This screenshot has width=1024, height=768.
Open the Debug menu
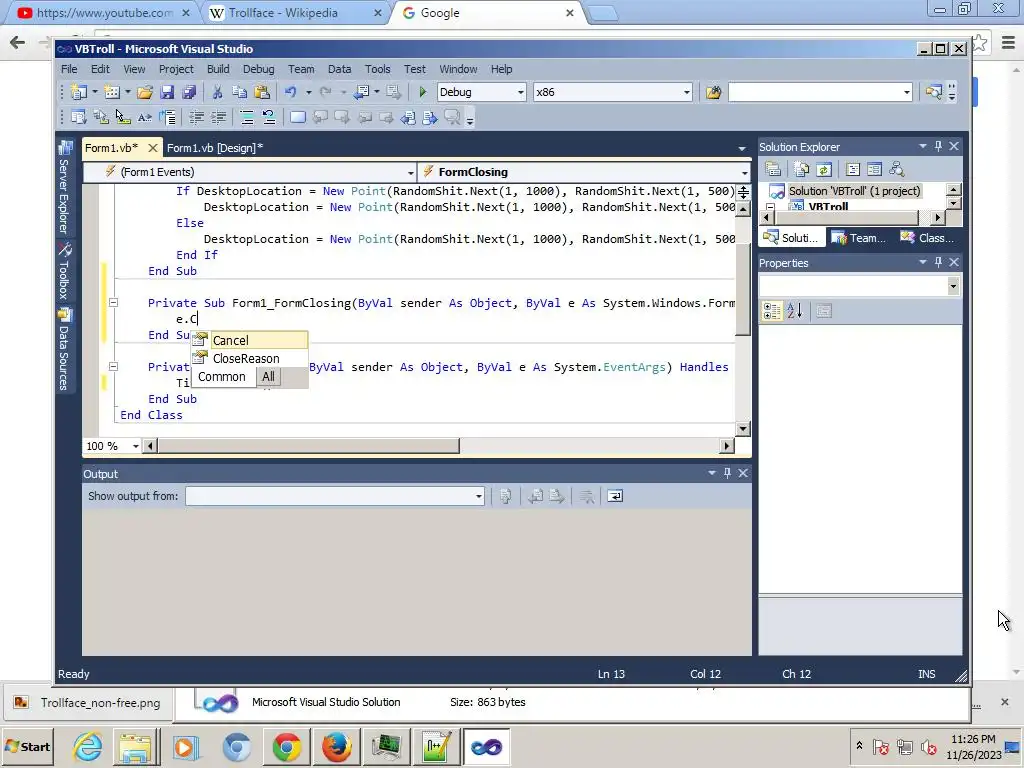click(x=259, y=69)
